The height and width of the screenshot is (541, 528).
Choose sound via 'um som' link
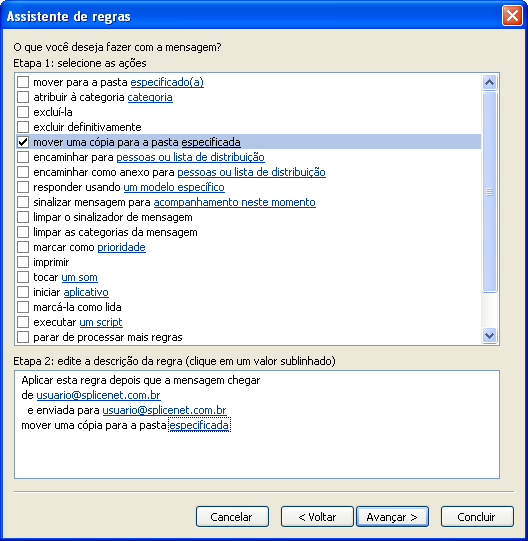[x=79, y=277]
